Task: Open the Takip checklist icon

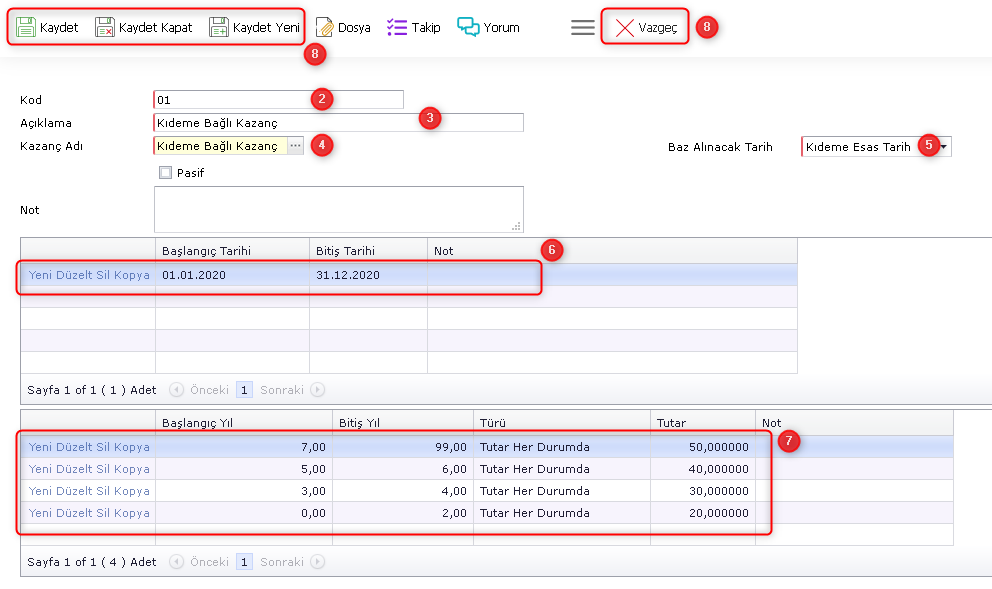Action: tap(397, 27)
